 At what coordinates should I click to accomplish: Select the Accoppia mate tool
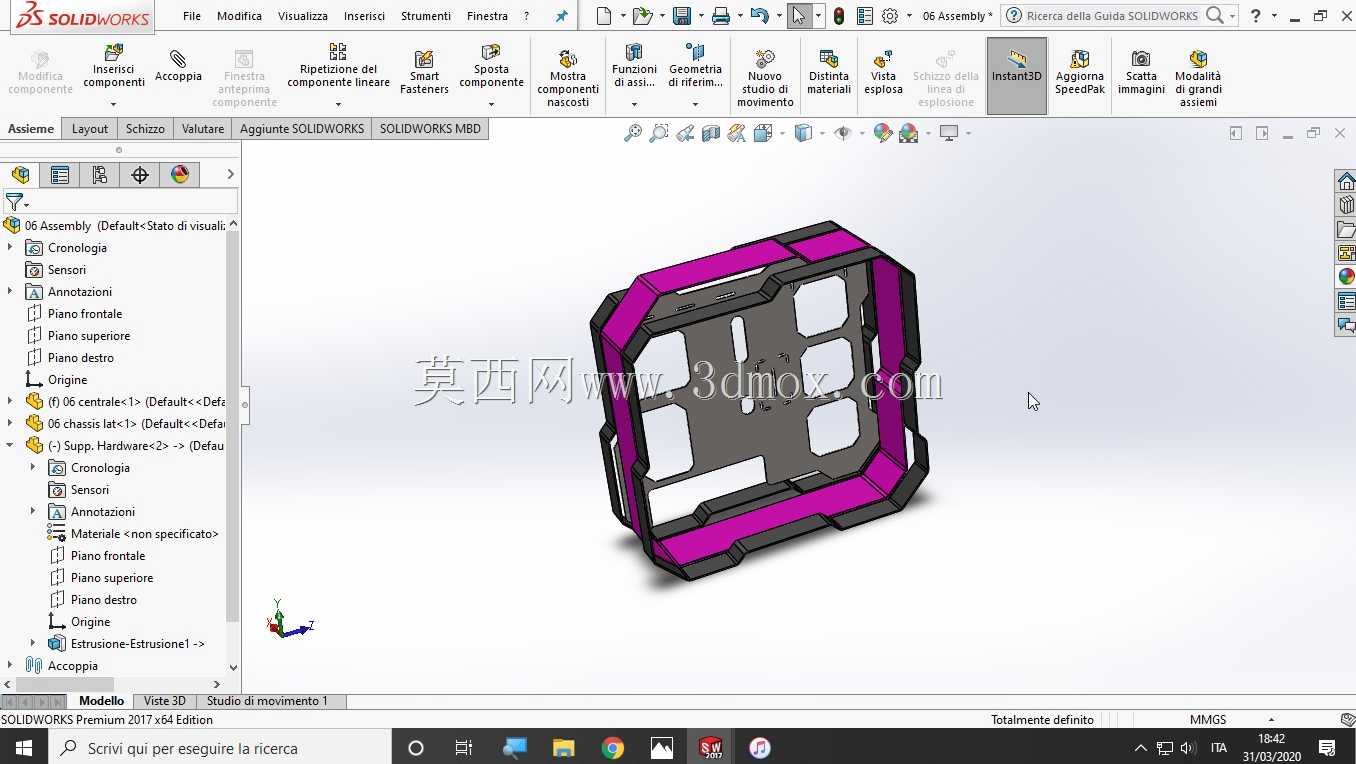178,66
